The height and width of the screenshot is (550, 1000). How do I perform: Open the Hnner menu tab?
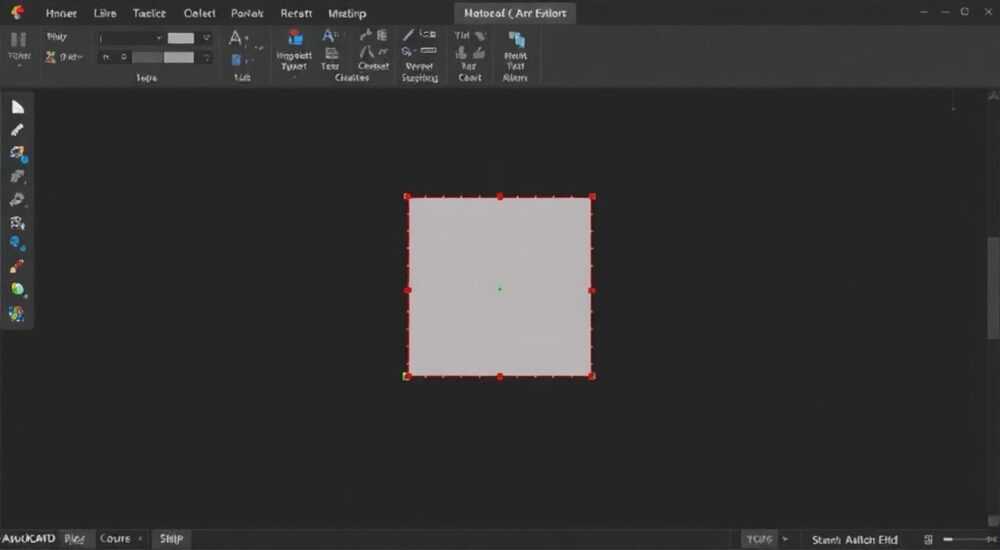[61, 13]
